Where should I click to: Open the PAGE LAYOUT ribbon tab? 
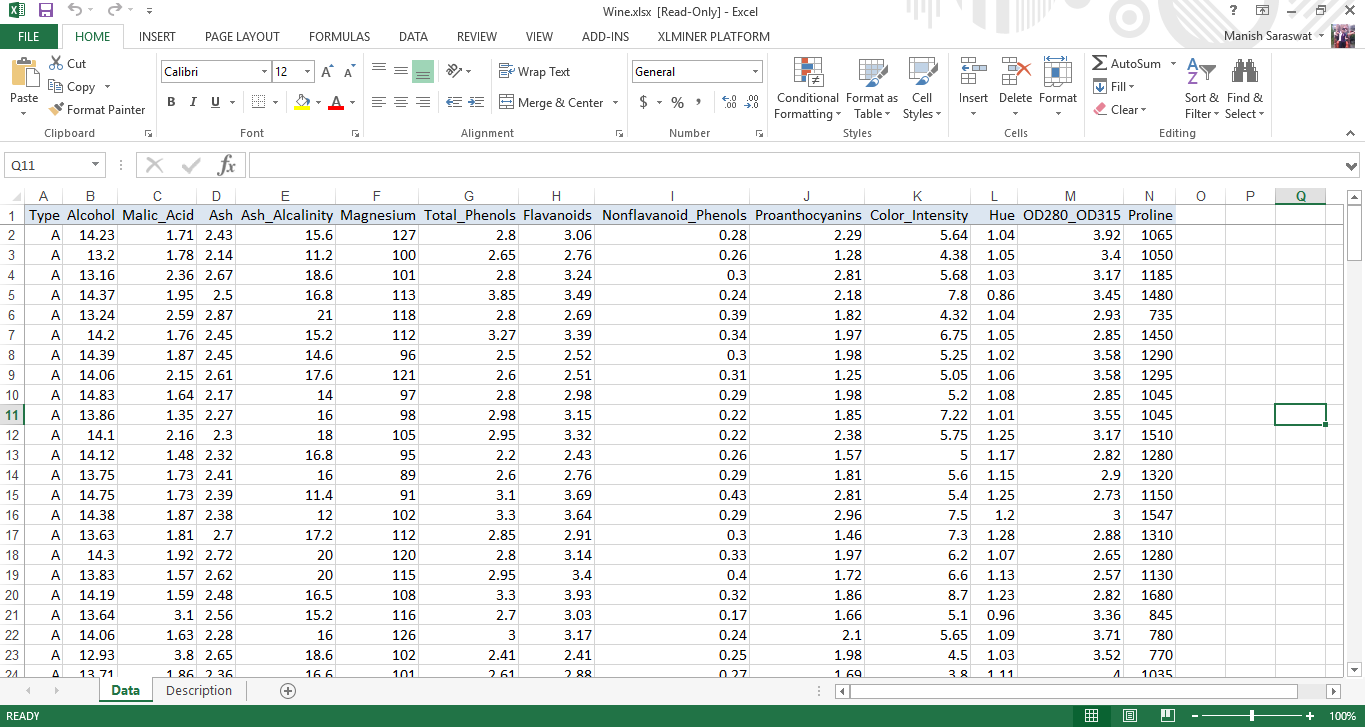coord(242,37)
